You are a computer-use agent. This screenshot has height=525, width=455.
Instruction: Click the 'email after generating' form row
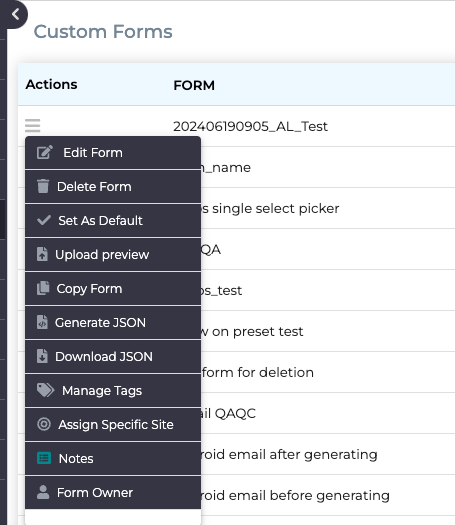[328, 454]
